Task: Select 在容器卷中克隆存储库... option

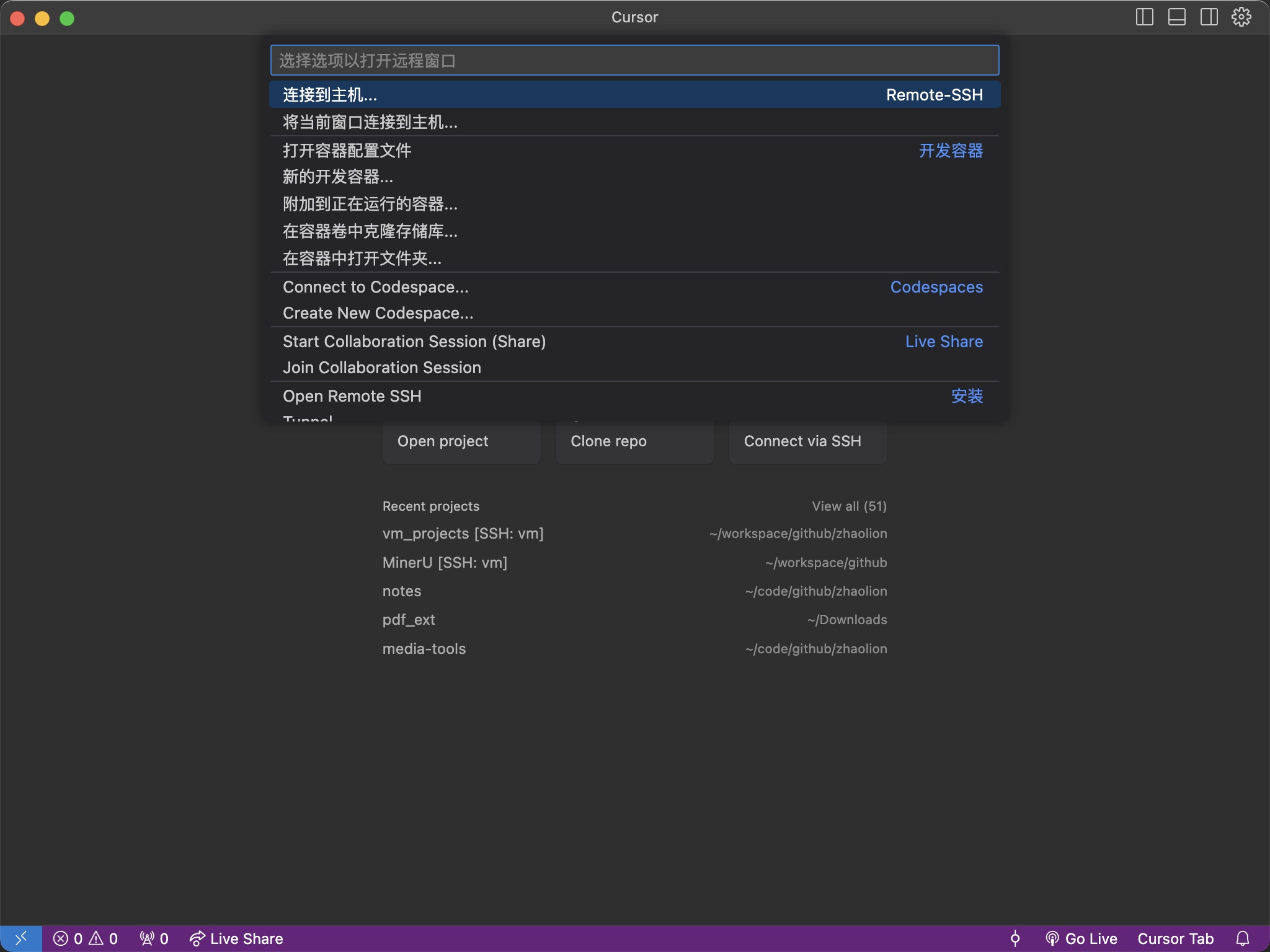Action: (x=634, y=231)
